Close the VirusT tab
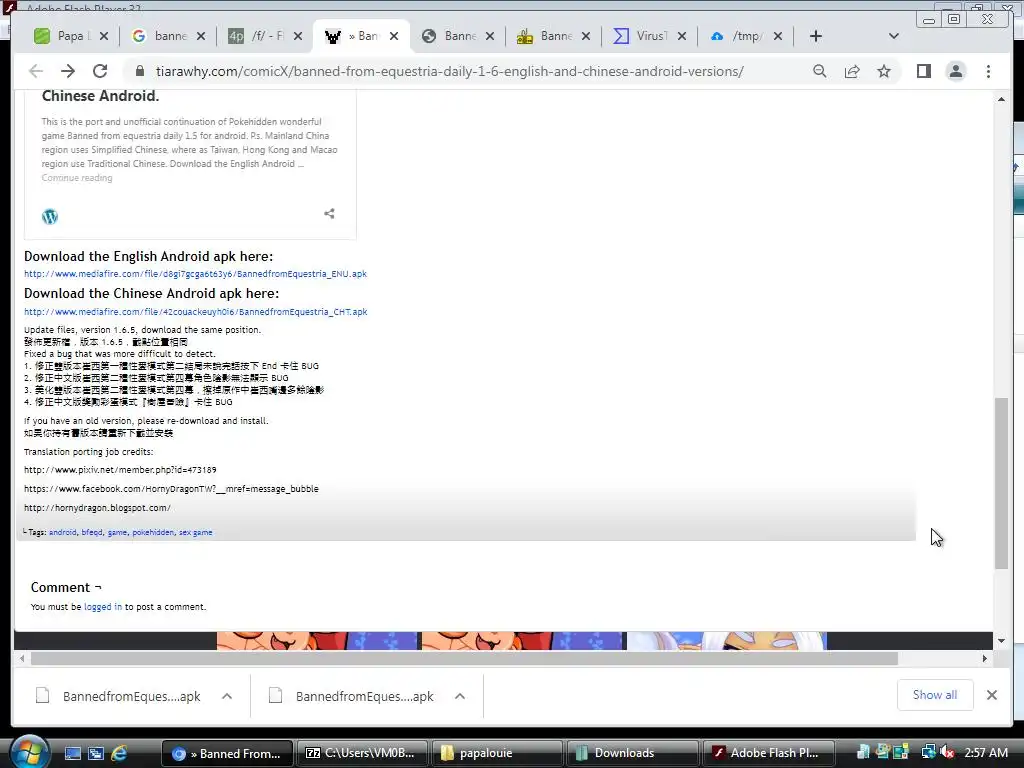The width and height of the screenshot is (1024, 768). click(x=682, y=36)
